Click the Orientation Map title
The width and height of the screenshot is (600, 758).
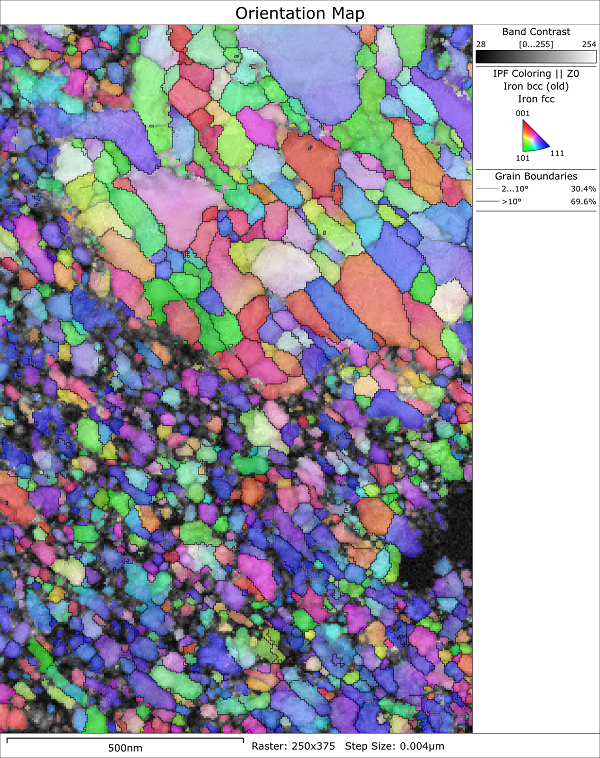[x=300, y=12]
